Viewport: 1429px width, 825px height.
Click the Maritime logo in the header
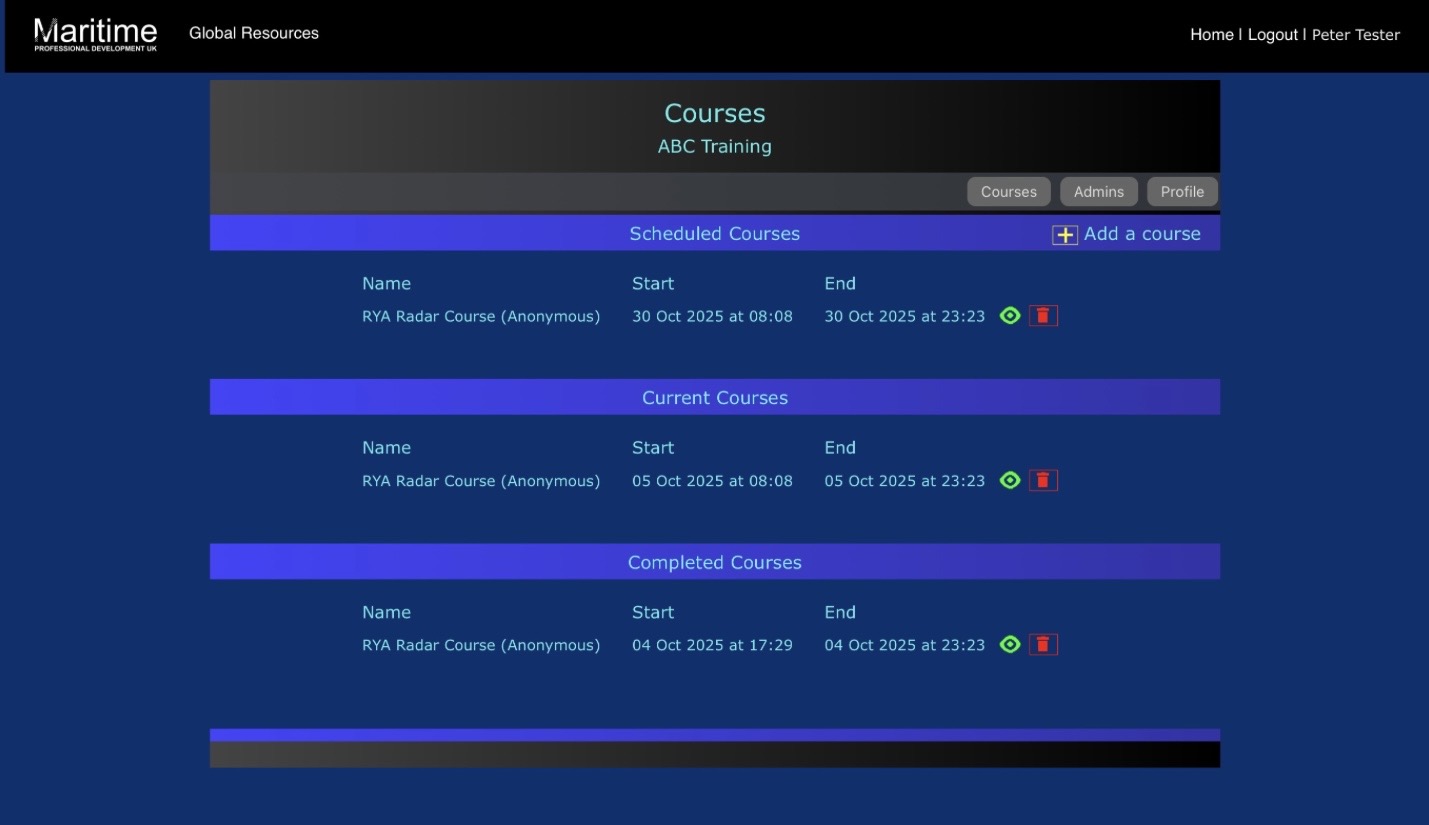click(96, 33)
